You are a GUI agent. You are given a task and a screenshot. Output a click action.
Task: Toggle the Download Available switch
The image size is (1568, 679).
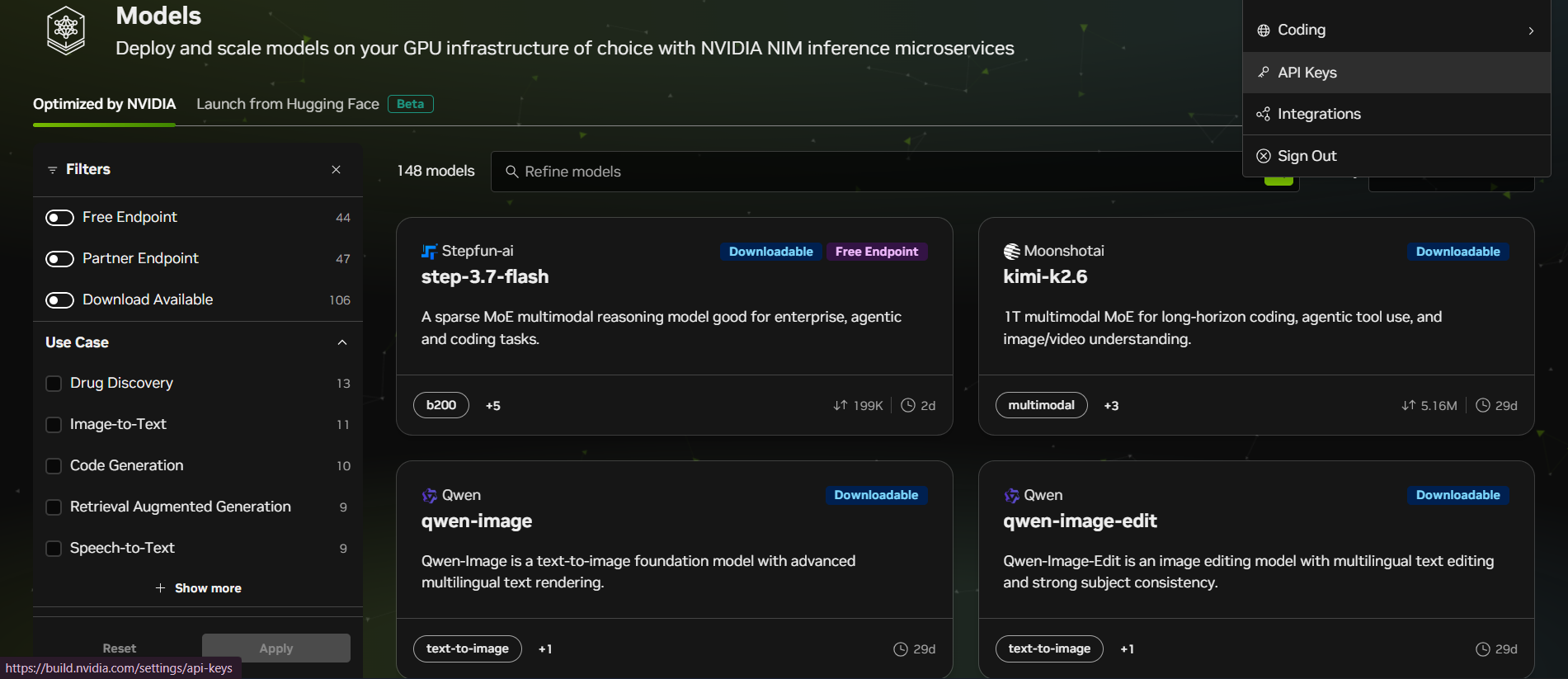59,300
